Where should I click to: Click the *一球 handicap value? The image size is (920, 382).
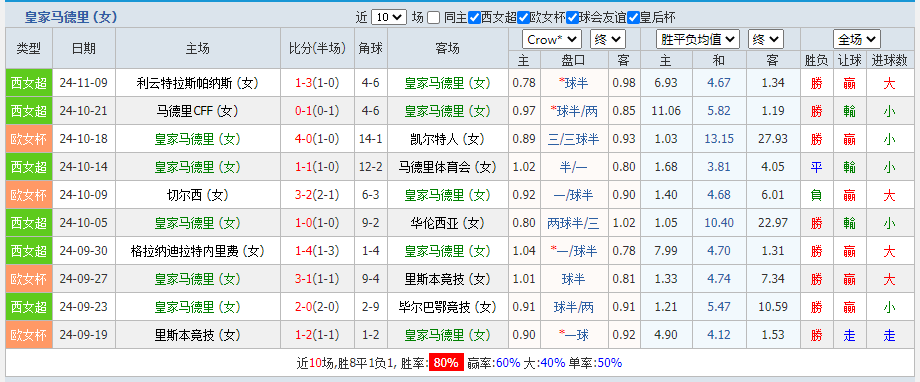coord(574,335)
